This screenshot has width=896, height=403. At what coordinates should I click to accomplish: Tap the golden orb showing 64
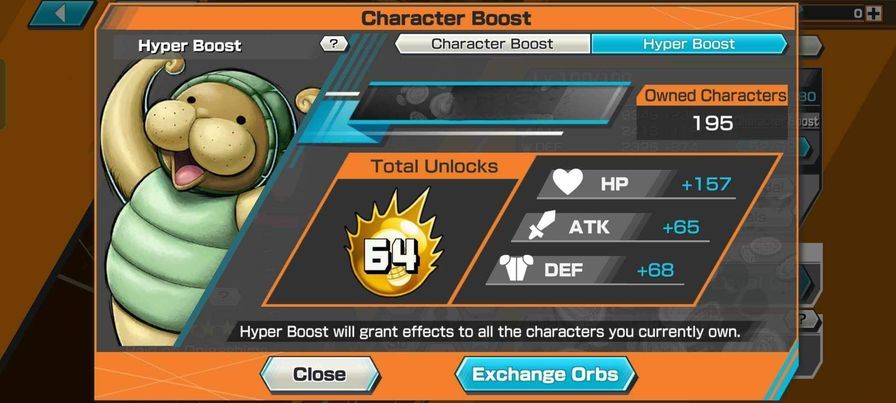(393, 245)
